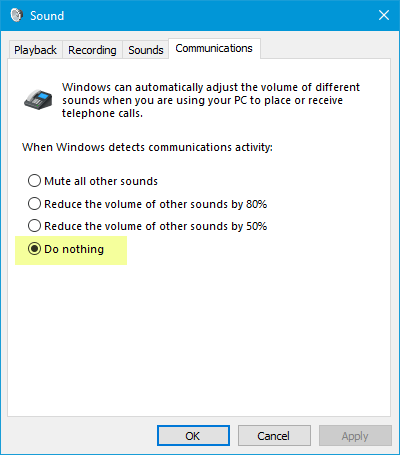
Task: Click the 'Reduce the volume of other sounds by 80%' label
Action: click(x=156, y=204)
